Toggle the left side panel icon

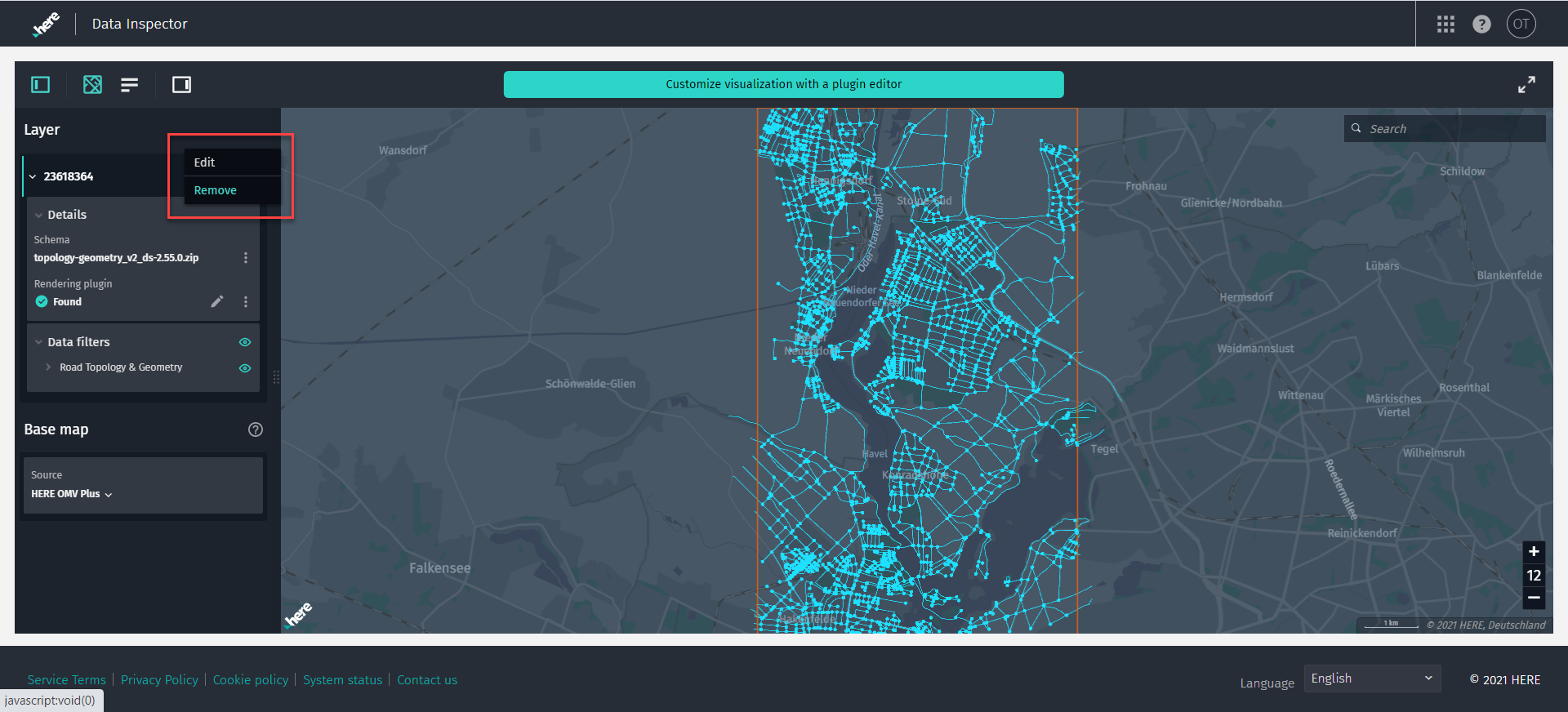coord(40,85)
